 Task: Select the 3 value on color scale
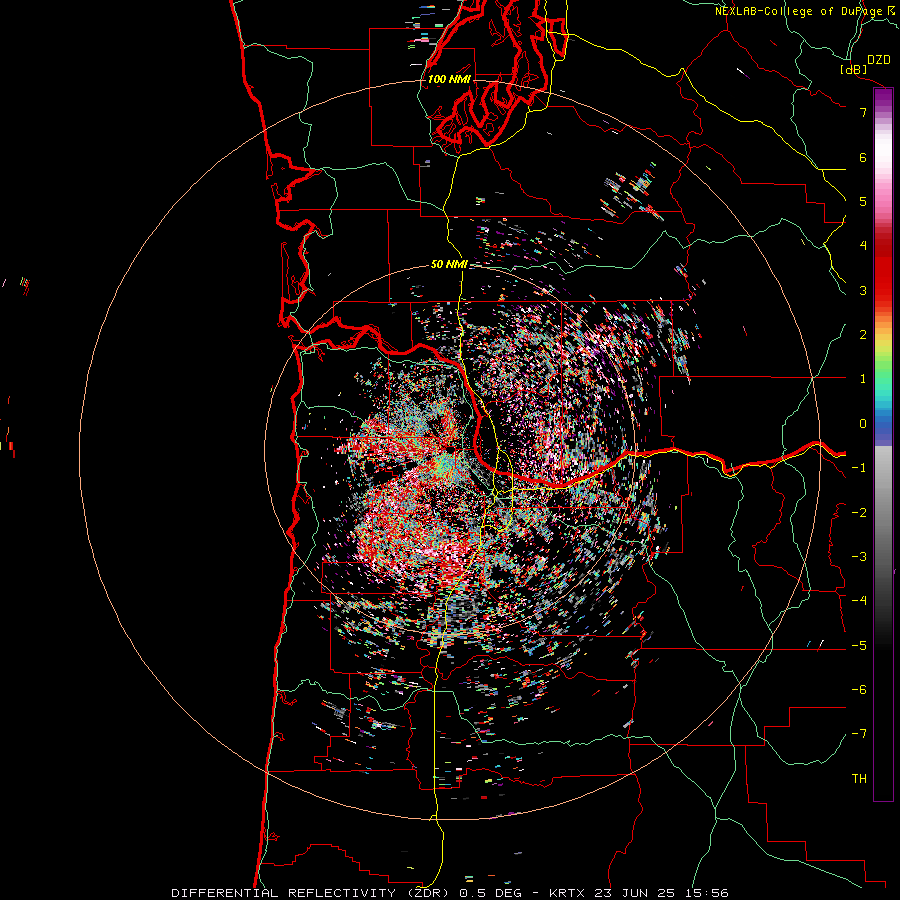pyautogui.click(x=863, y=290)
